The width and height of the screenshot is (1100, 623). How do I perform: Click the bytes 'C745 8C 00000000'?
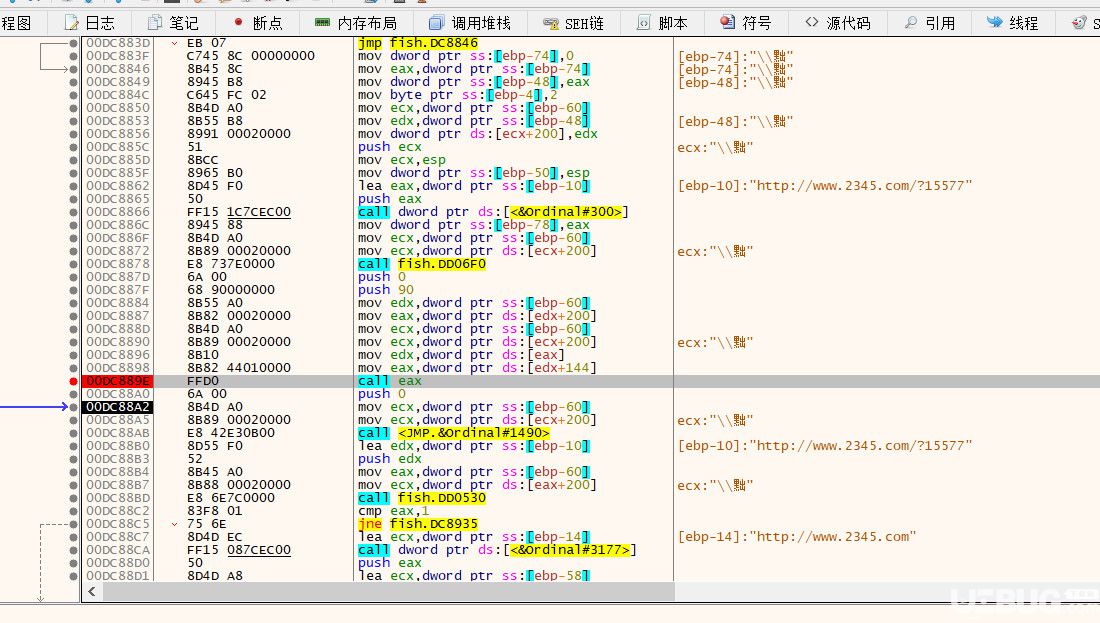point(251,55)
